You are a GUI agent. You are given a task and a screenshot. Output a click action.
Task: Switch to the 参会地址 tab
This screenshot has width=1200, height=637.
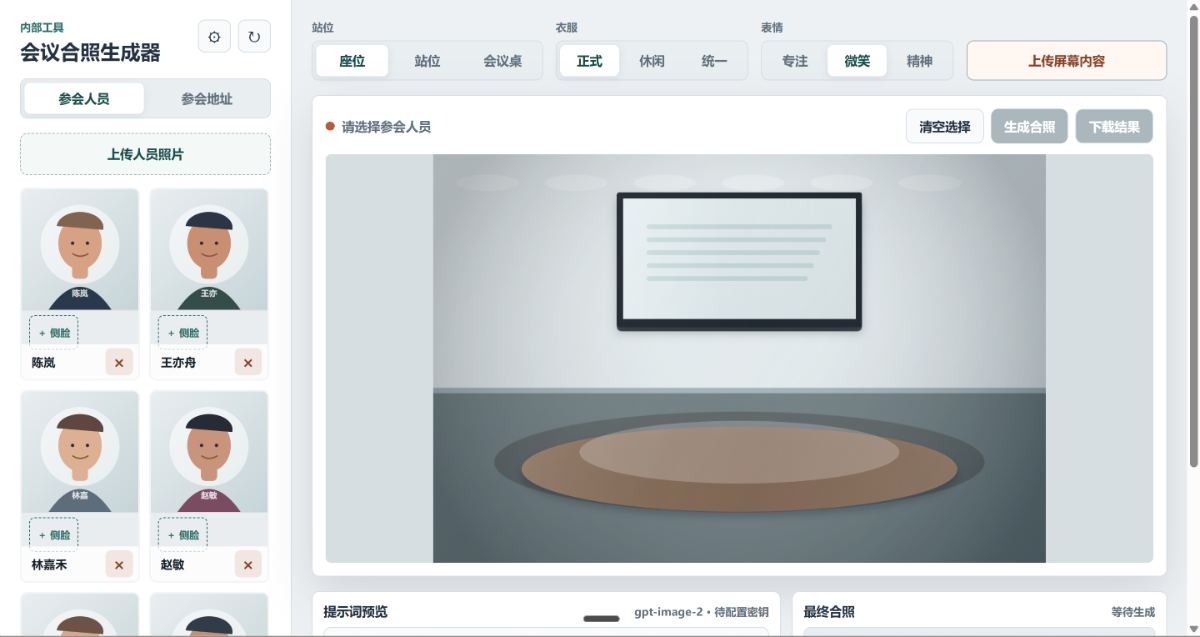coord(207,99)
